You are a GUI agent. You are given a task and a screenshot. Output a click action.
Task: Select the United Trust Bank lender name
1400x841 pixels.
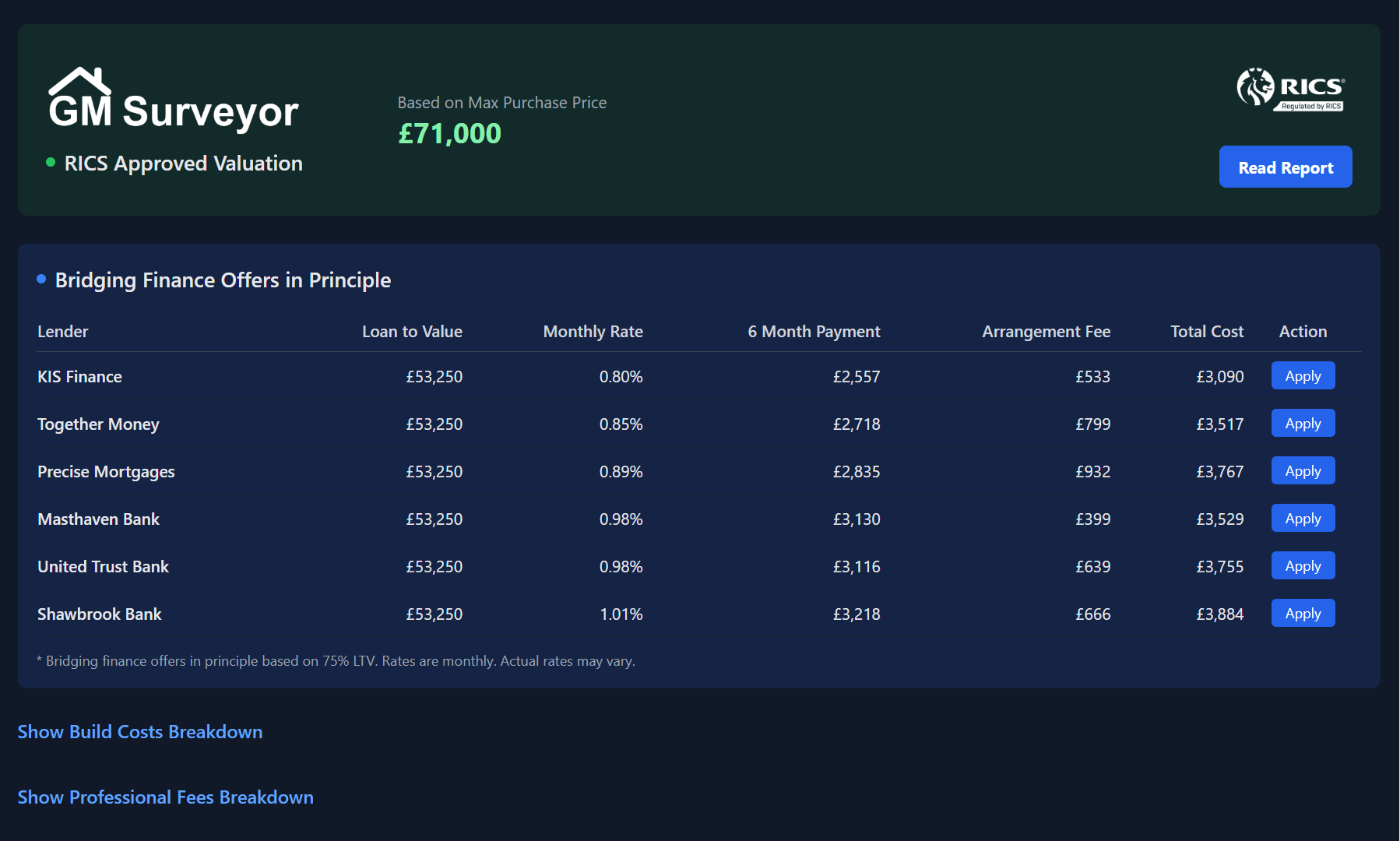coord(103,567)
